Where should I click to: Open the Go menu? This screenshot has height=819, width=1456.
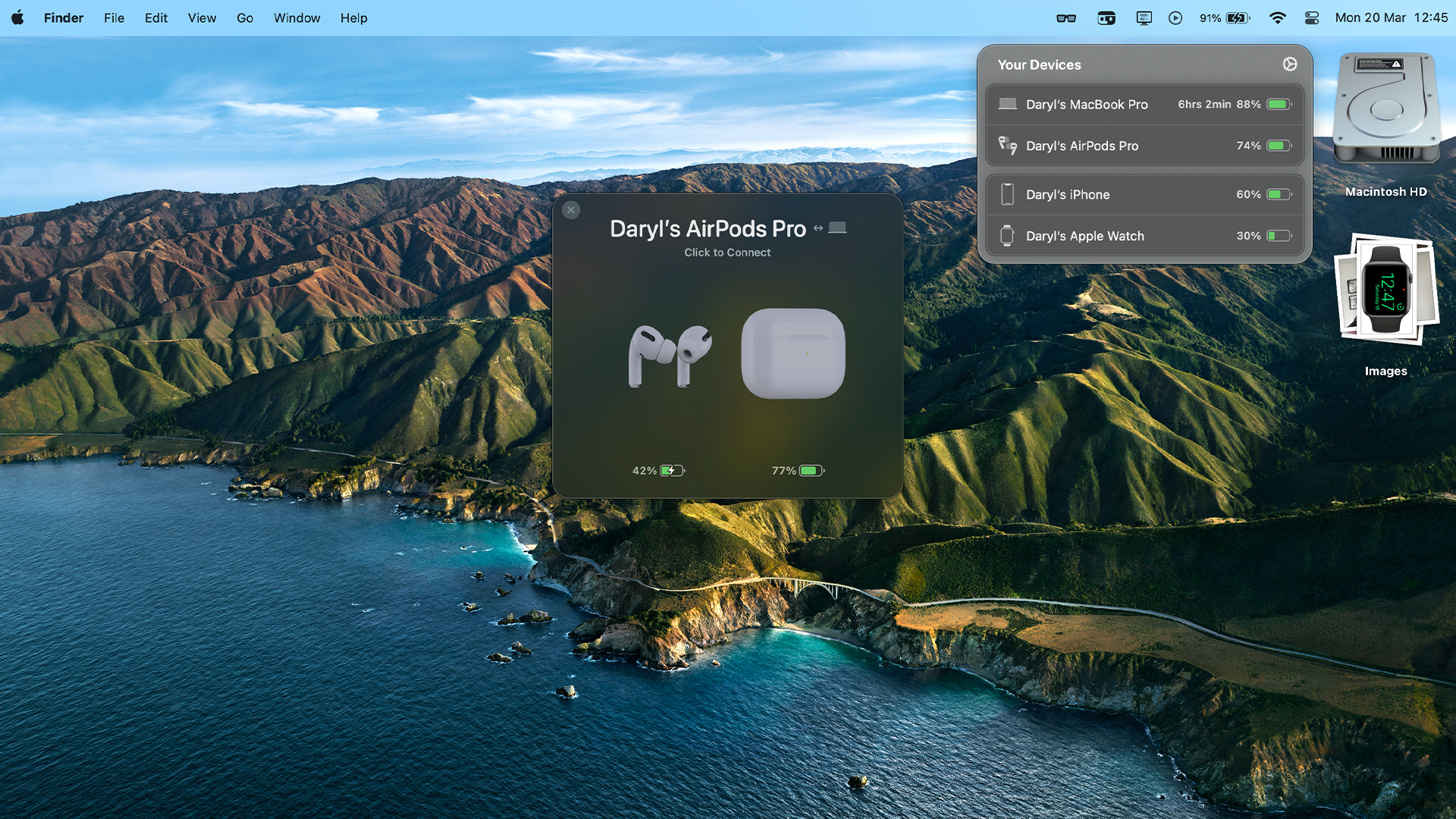point(244,17)
